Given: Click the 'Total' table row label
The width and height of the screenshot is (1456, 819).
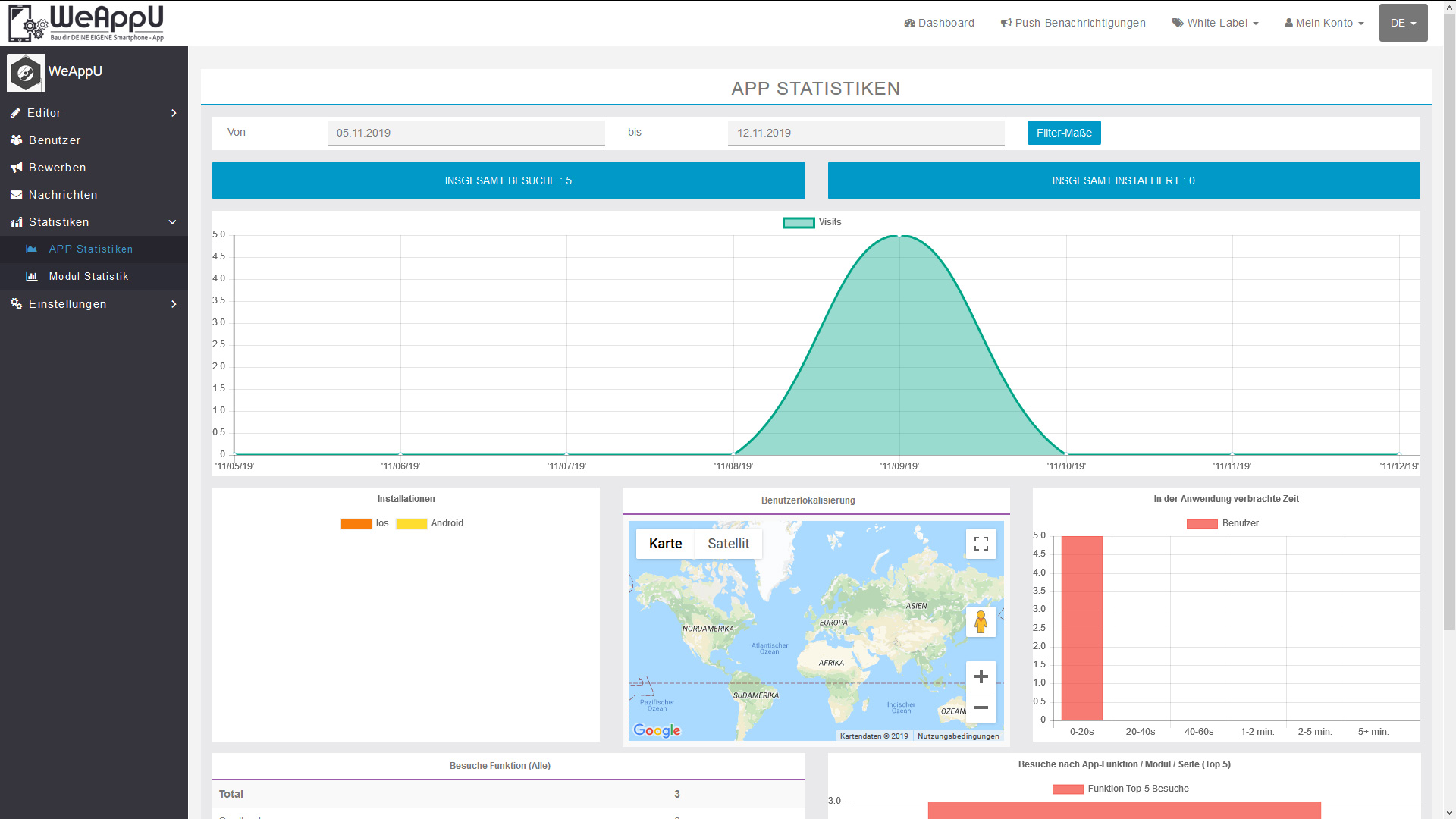Looking at the screenshot, I should tap(231, 795).
